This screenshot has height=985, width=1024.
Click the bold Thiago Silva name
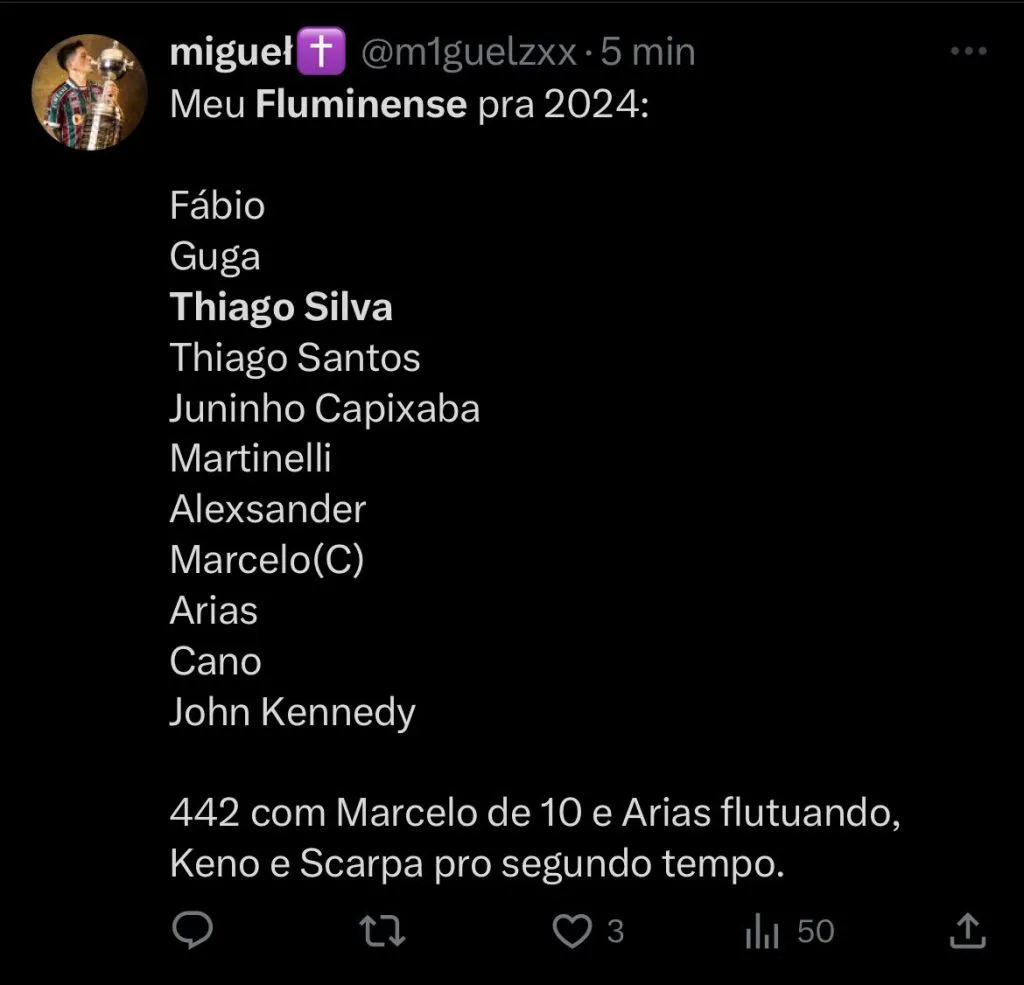(x=281, y=307)
